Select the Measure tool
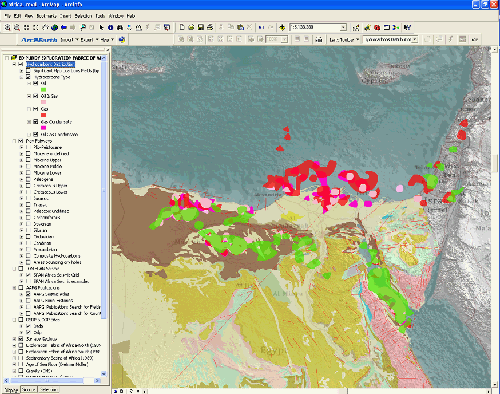The width and height of the screenshot is (500, 394). tap(139, 28)
